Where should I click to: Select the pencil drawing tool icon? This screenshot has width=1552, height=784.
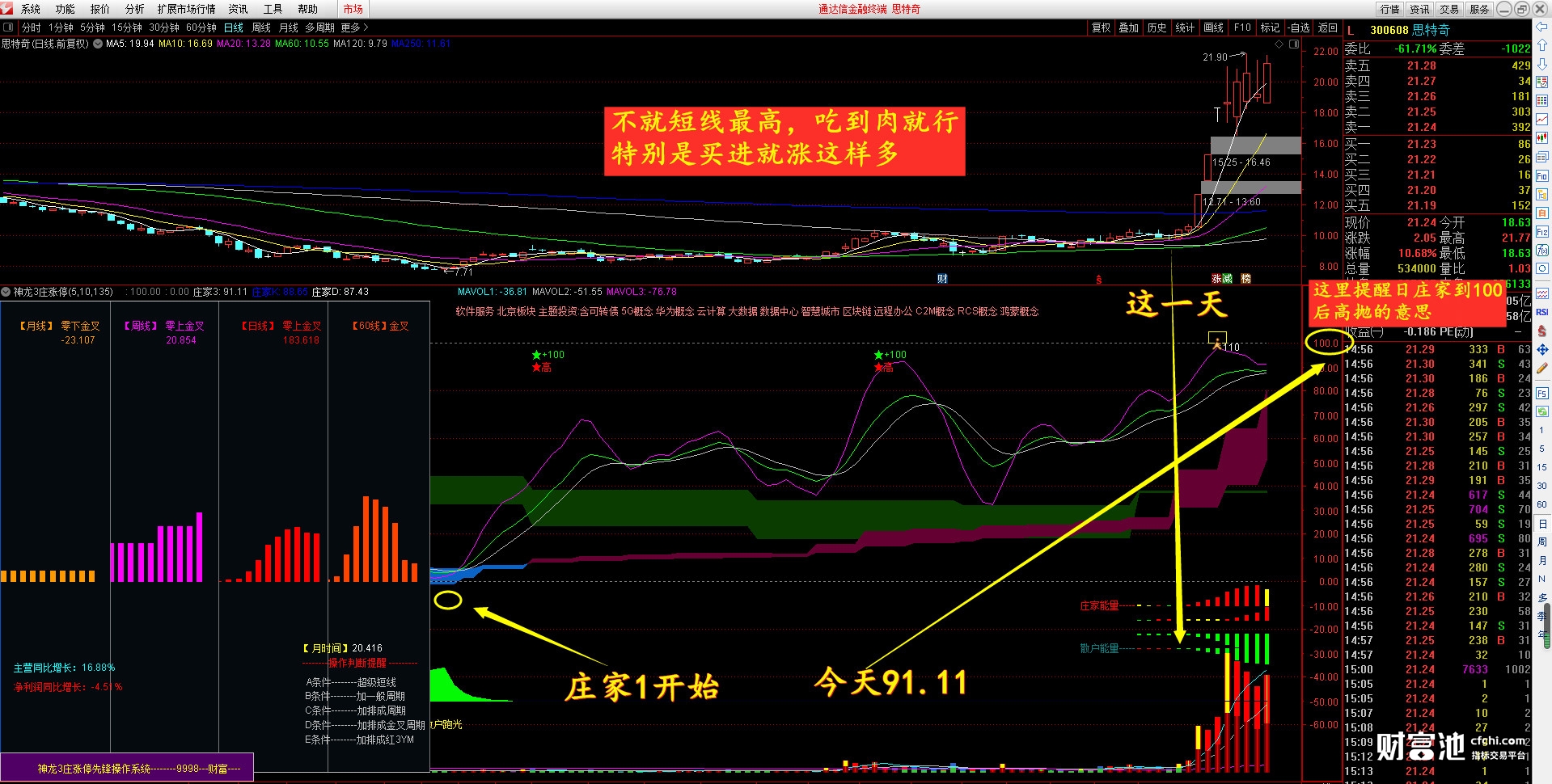pos(1542,369)
